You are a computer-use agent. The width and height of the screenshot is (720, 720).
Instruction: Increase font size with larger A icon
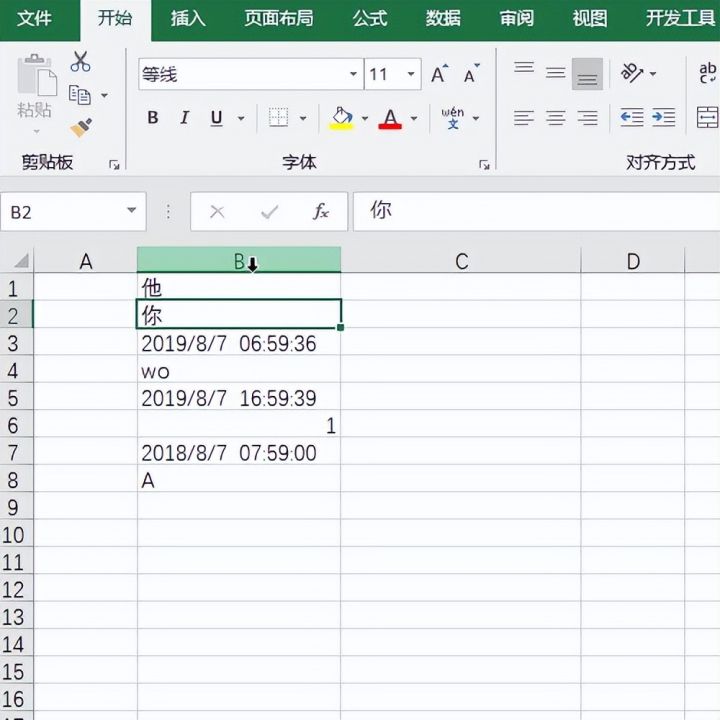pos(439,73)
